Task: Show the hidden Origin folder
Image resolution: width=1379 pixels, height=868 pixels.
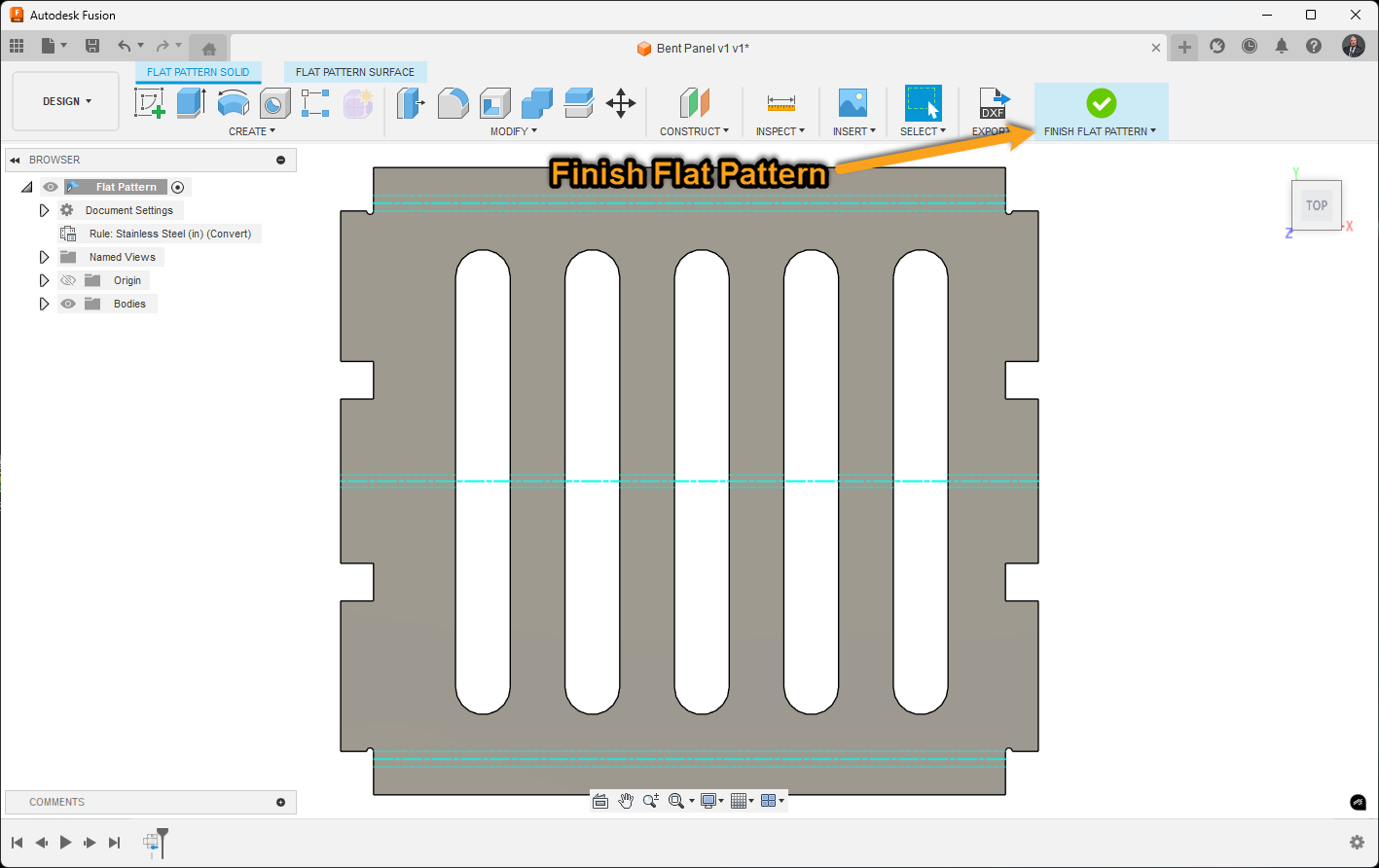Action: (67, 280)
